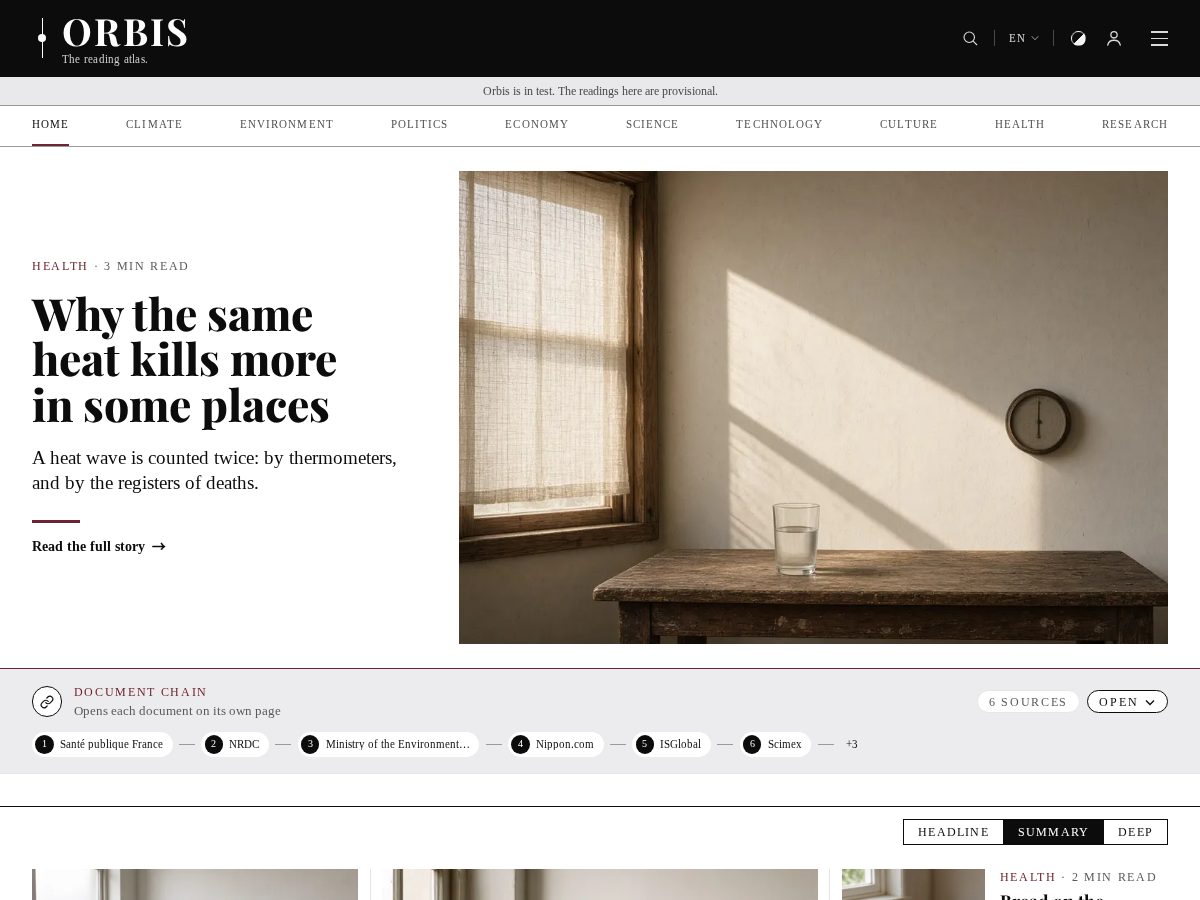Switch to Deep view mode
The image size is (1200, 900).
pyautogui.click(x=1135, y=832)
